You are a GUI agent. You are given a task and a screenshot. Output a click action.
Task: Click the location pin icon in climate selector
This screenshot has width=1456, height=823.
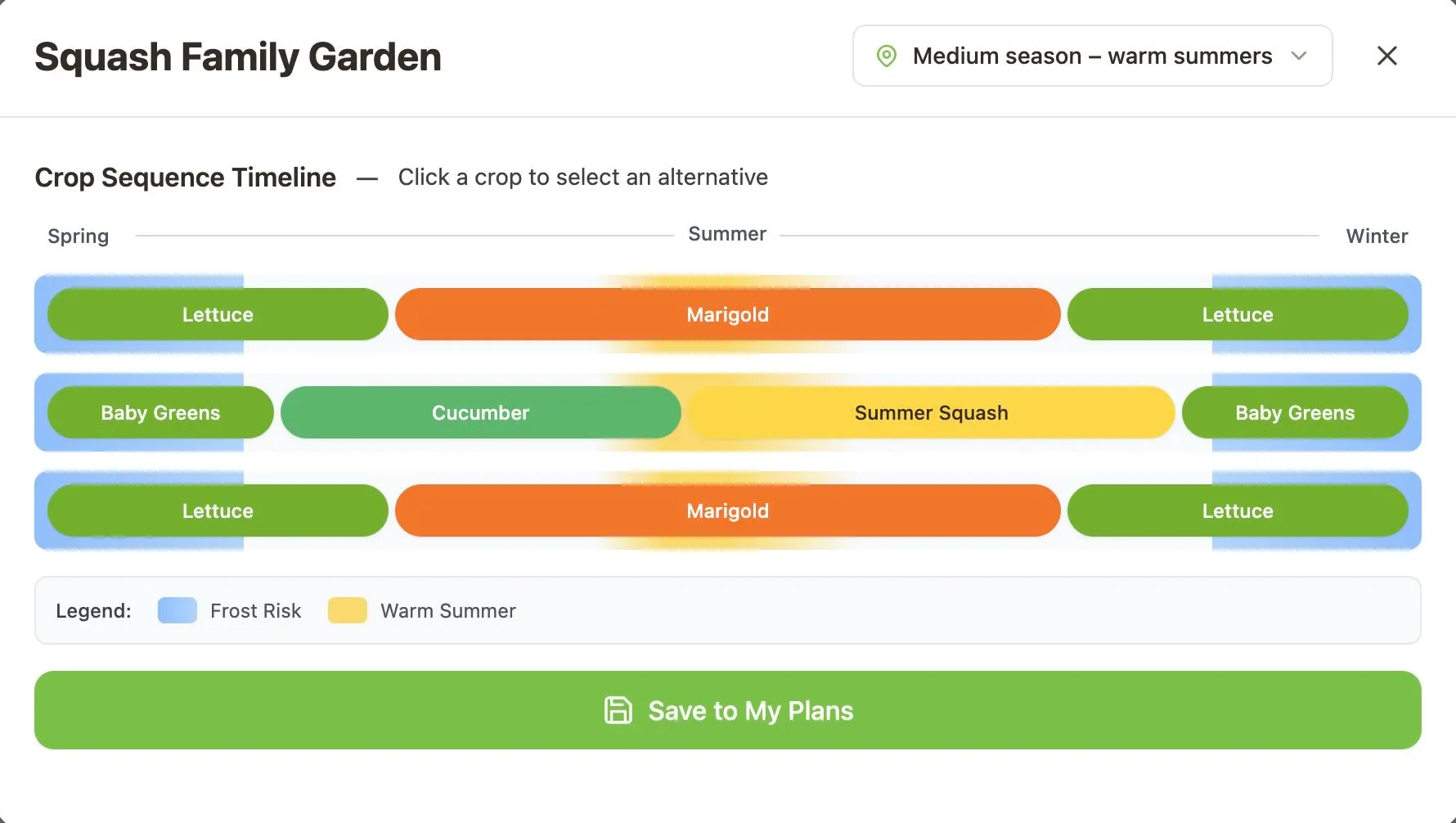(x=887, y=56)
